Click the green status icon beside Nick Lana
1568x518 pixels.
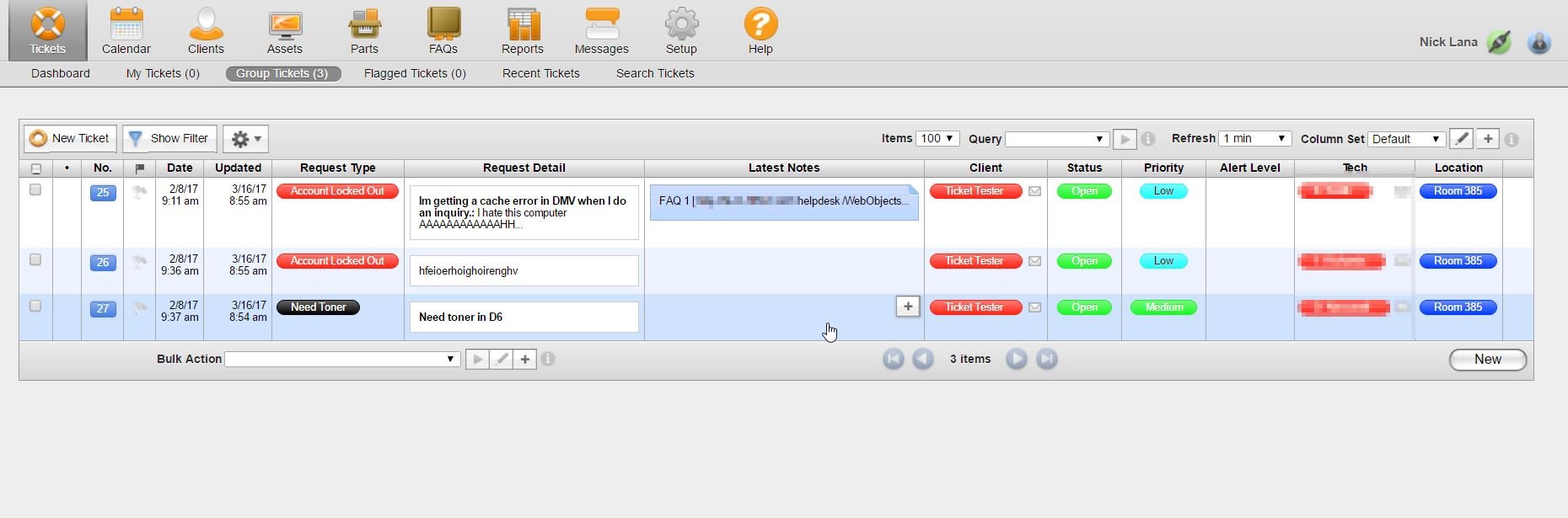pyautogui.click(x=1499, y=42)
